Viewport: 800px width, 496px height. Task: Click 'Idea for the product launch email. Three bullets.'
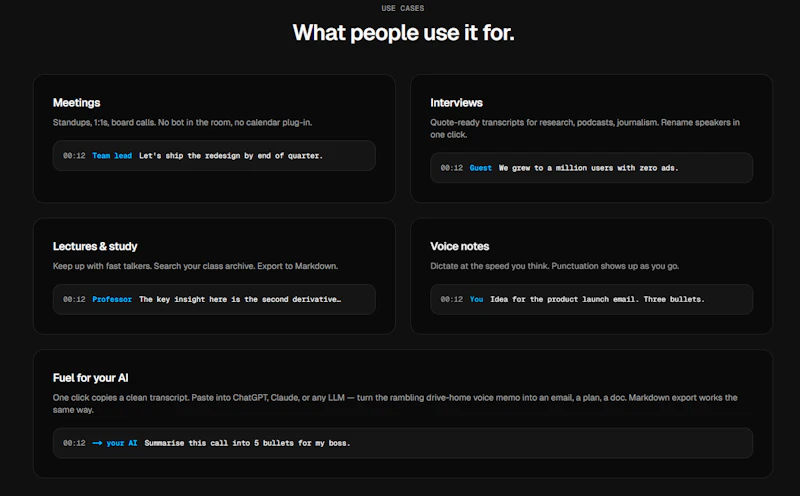[597, 300]
